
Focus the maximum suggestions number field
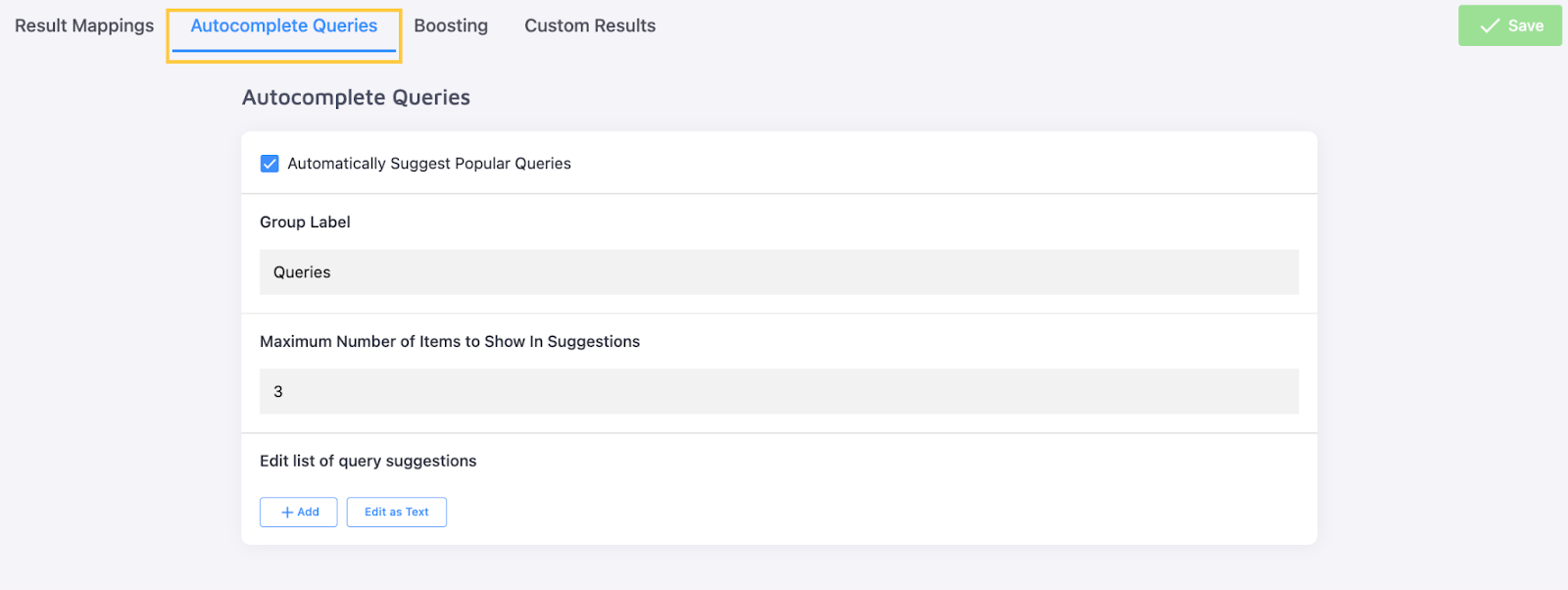(778, 392)
